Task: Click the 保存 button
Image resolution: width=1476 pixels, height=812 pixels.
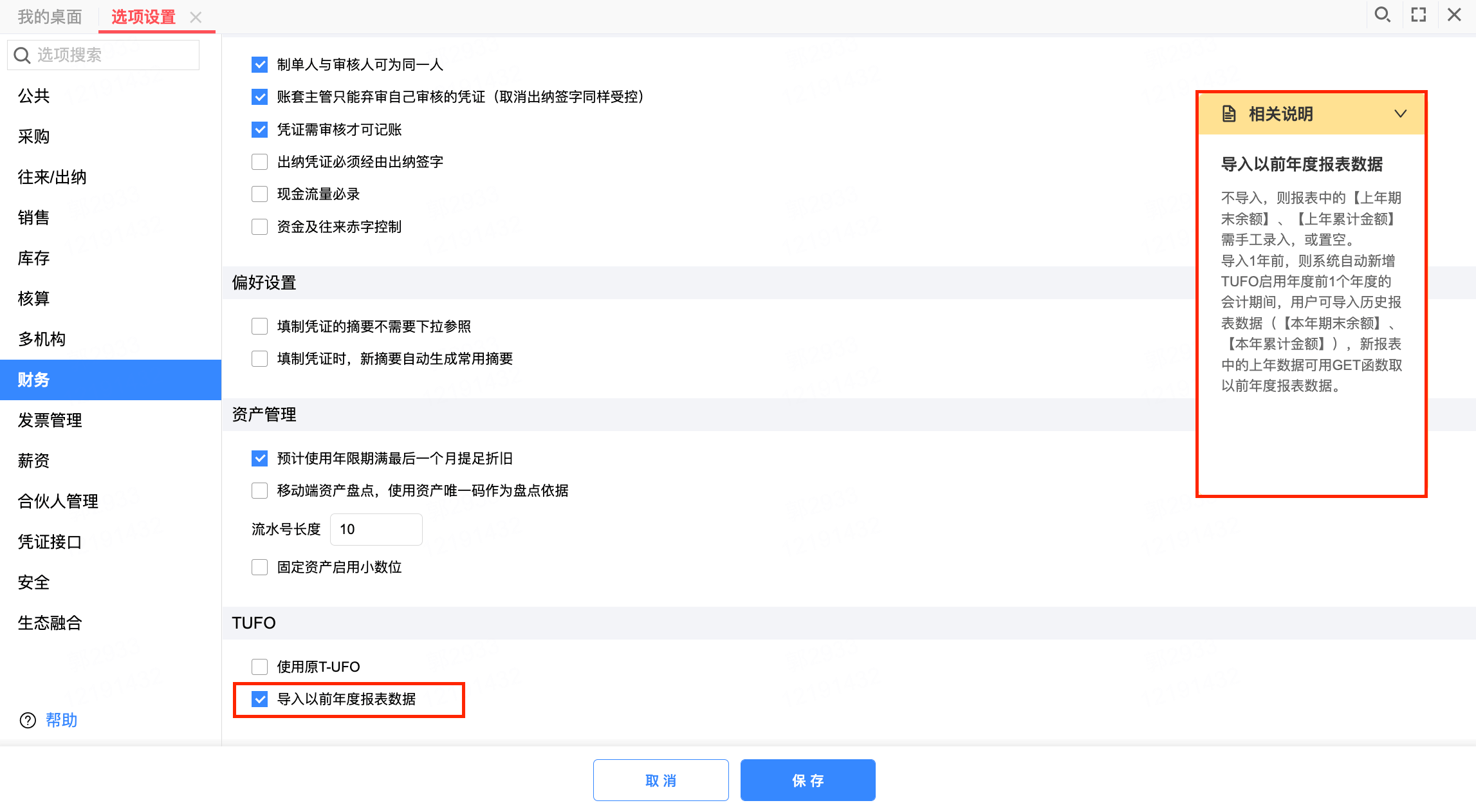Action: coord(807,780)
